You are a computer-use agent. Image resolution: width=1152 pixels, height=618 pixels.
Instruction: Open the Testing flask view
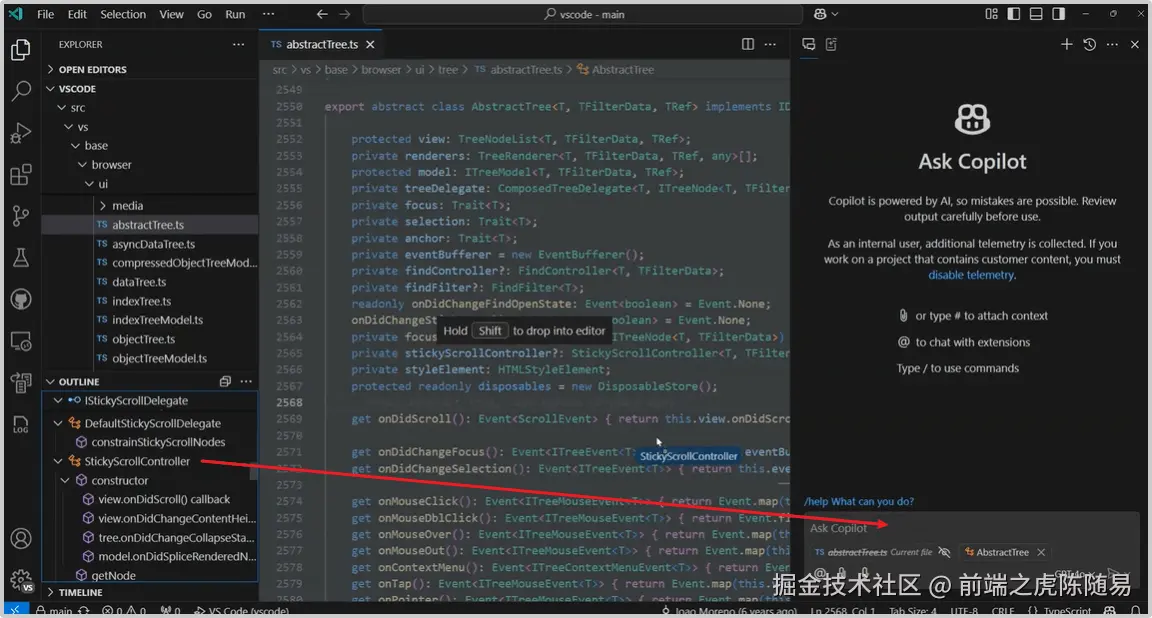click(21, 257)
